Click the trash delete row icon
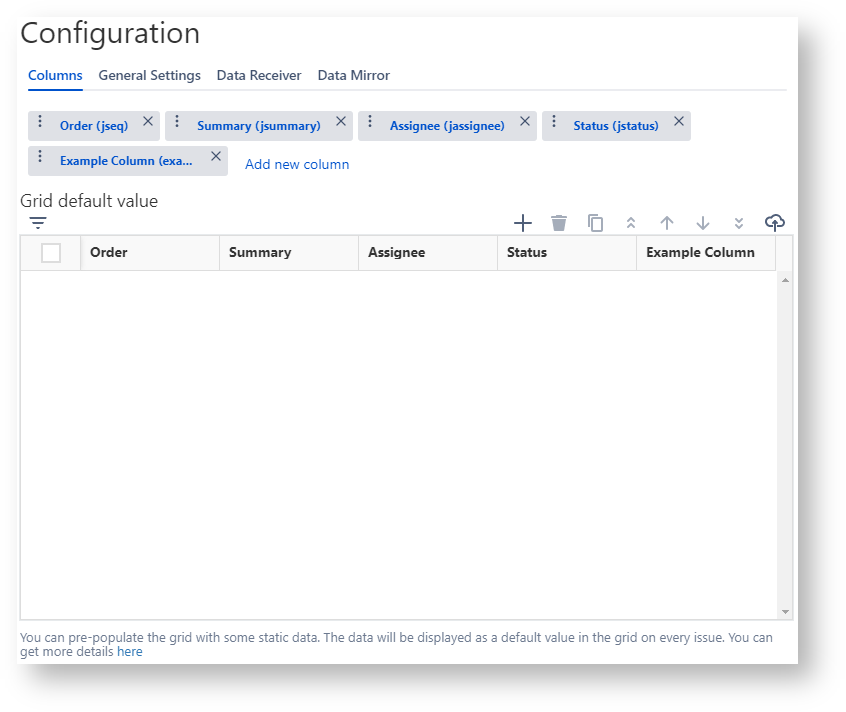The image size is (846, 712). [x=559, y=223]
